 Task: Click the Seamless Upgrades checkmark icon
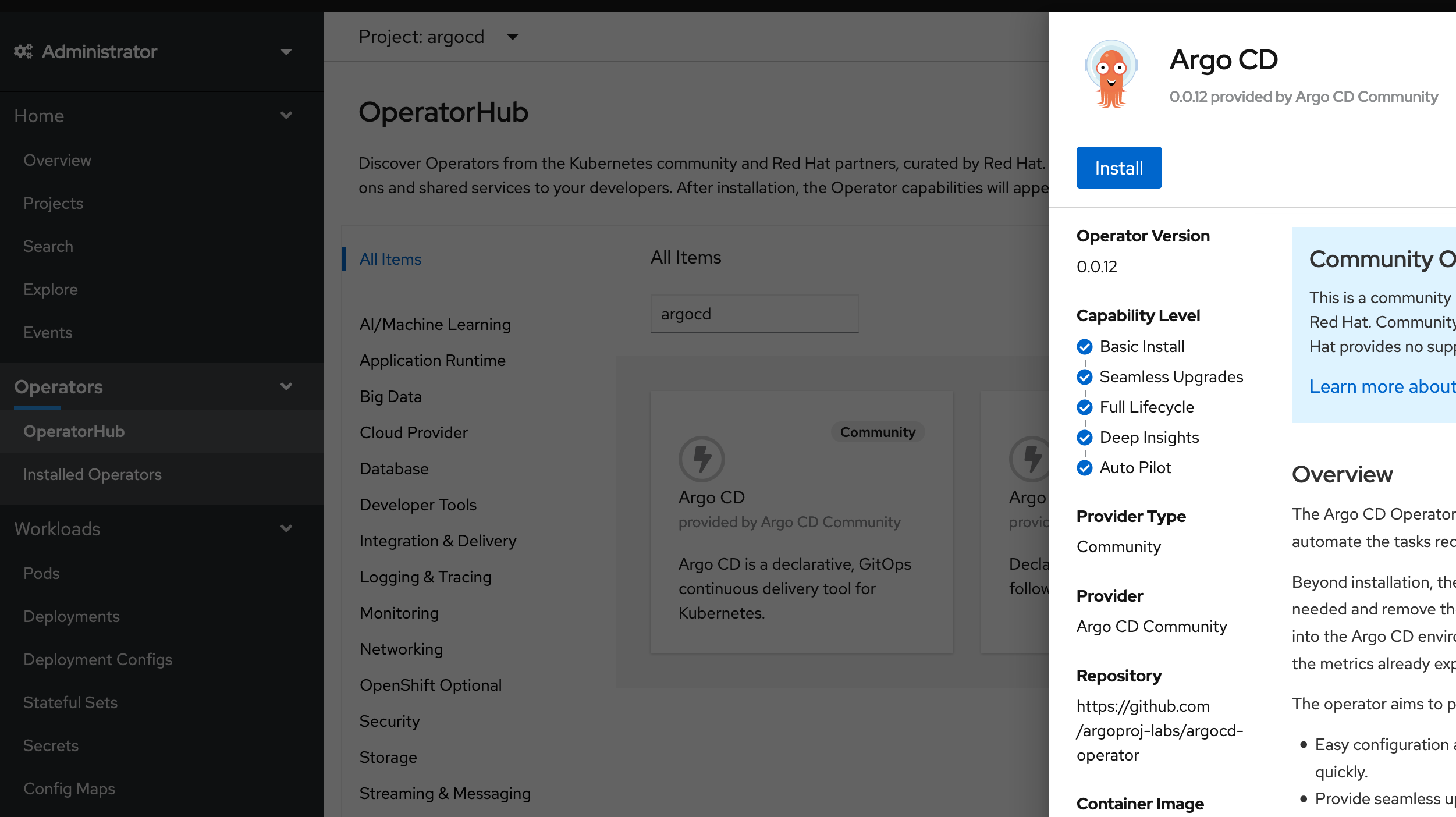click(x=1085, y=377)
